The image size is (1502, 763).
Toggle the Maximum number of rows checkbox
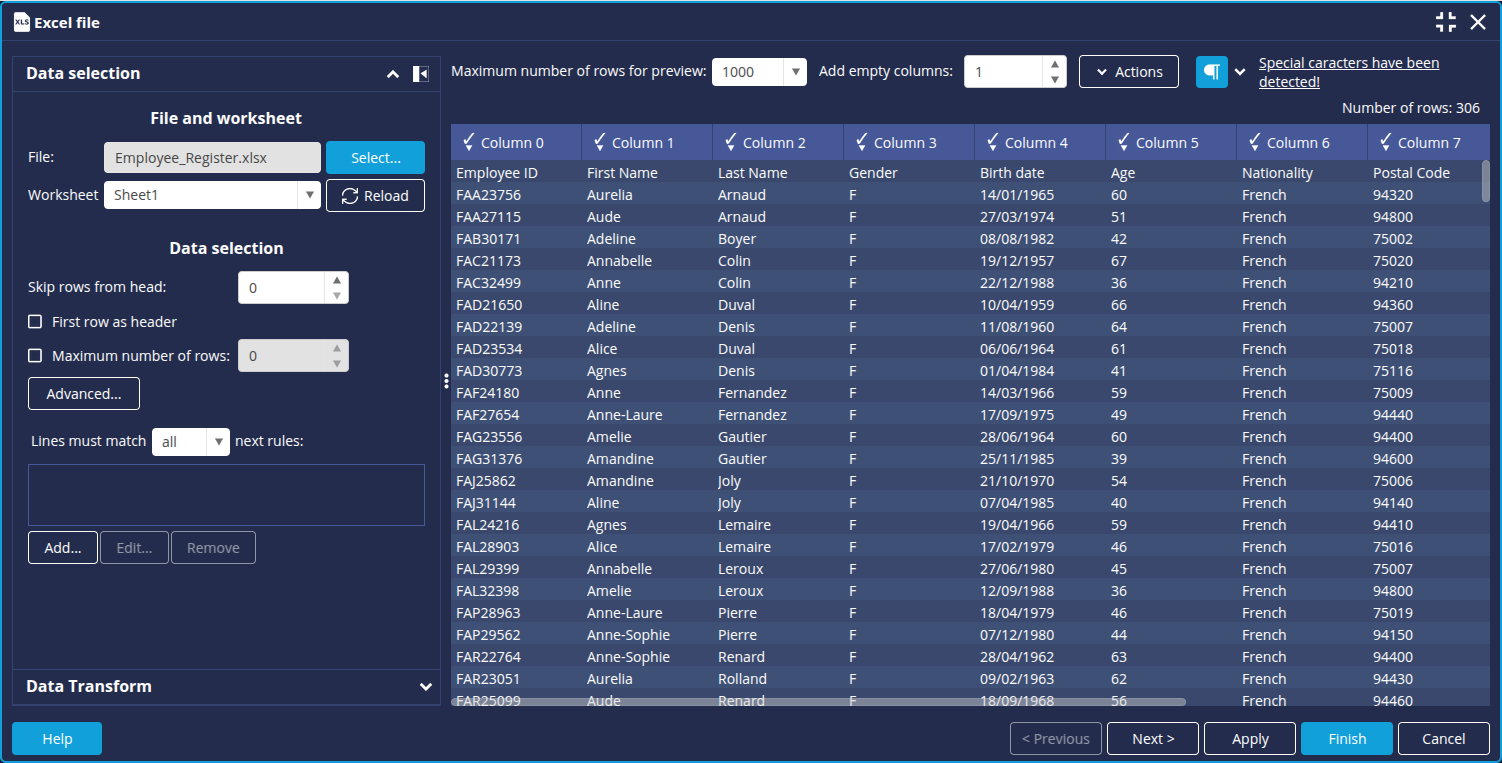tap(35, 356)
